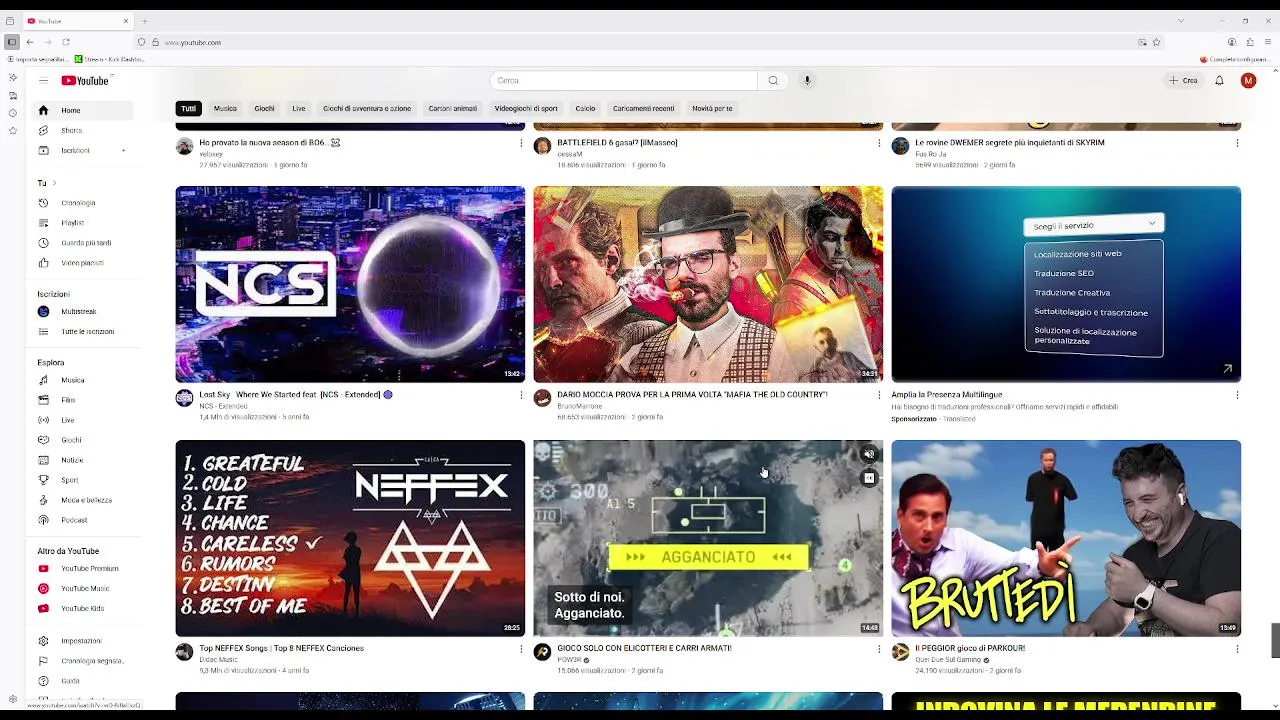This screenshot has width=1280, height=720.
Task: Open options menu for Dario Moccia Mafia video
Action: point(879,395)
